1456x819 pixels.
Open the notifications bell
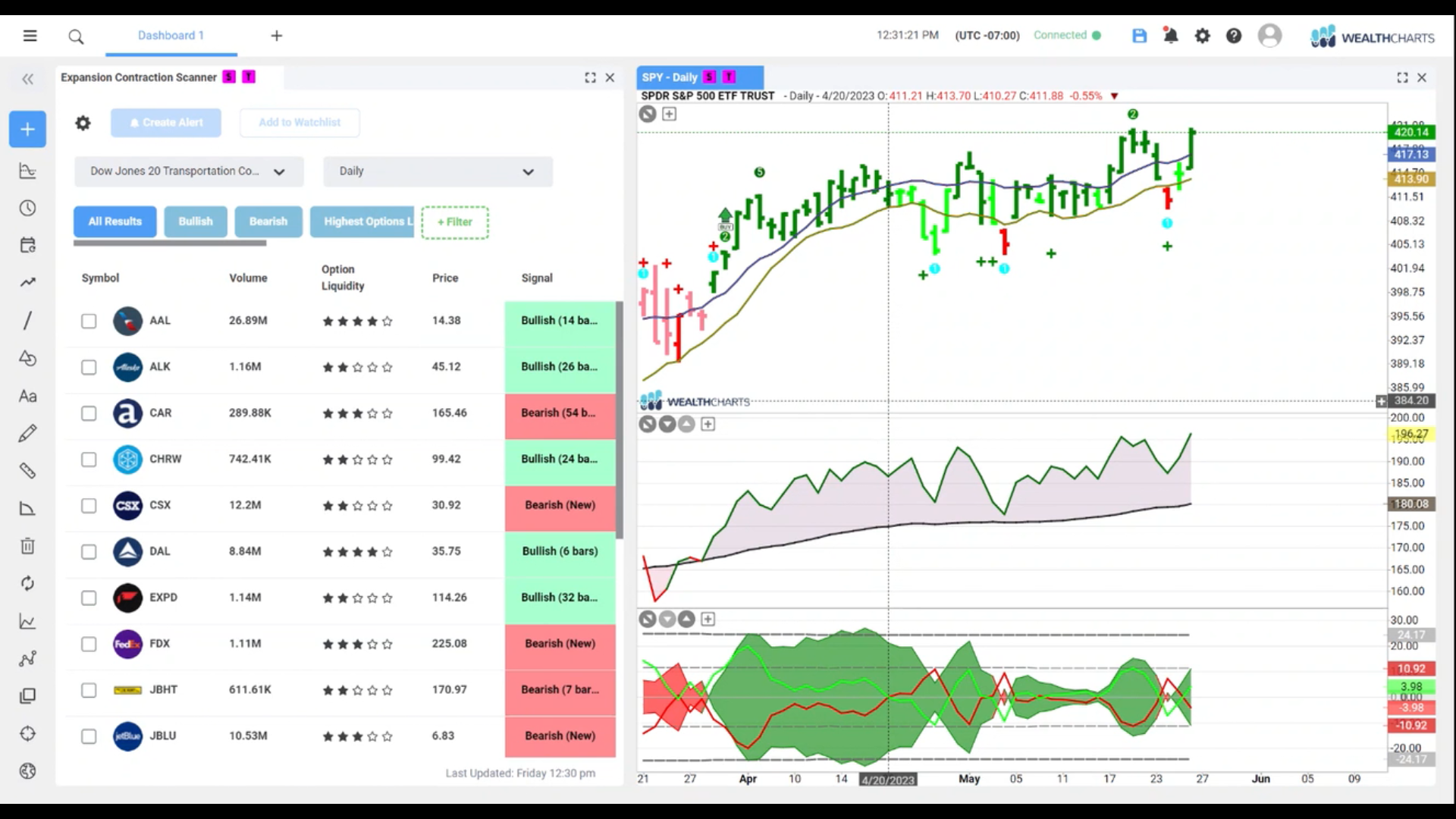click(1171, 36)
